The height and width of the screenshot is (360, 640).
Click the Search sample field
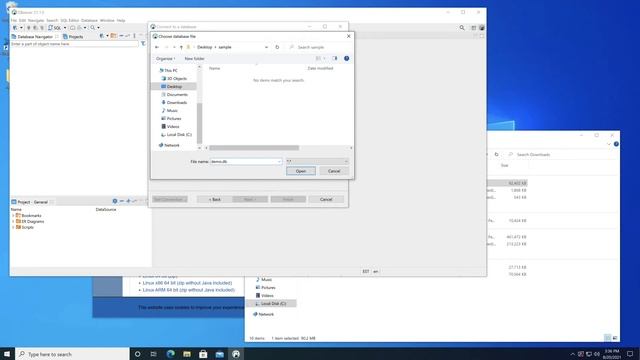point(318,47)
